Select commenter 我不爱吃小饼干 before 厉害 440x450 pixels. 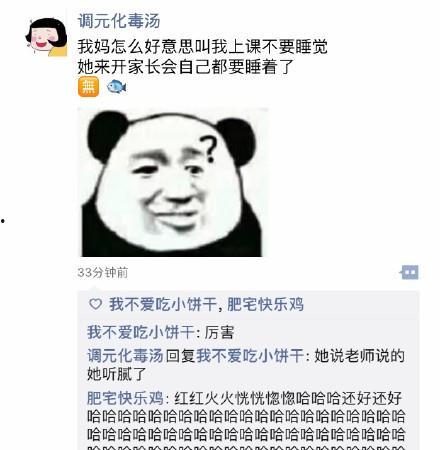141,332
